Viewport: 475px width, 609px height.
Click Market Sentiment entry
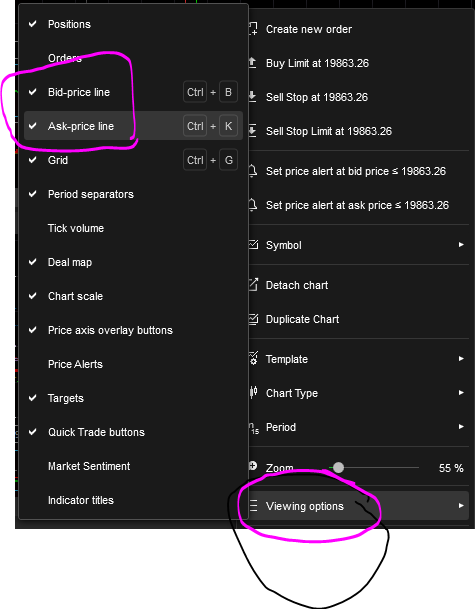89,466
